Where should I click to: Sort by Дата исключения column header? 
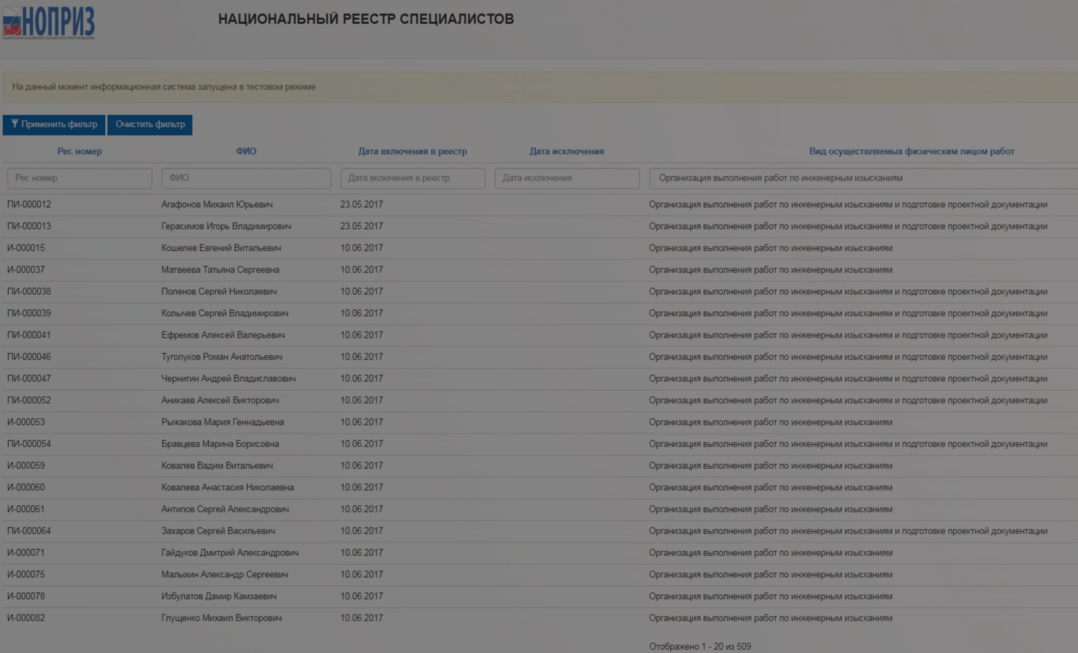click(x=566, y=152)
